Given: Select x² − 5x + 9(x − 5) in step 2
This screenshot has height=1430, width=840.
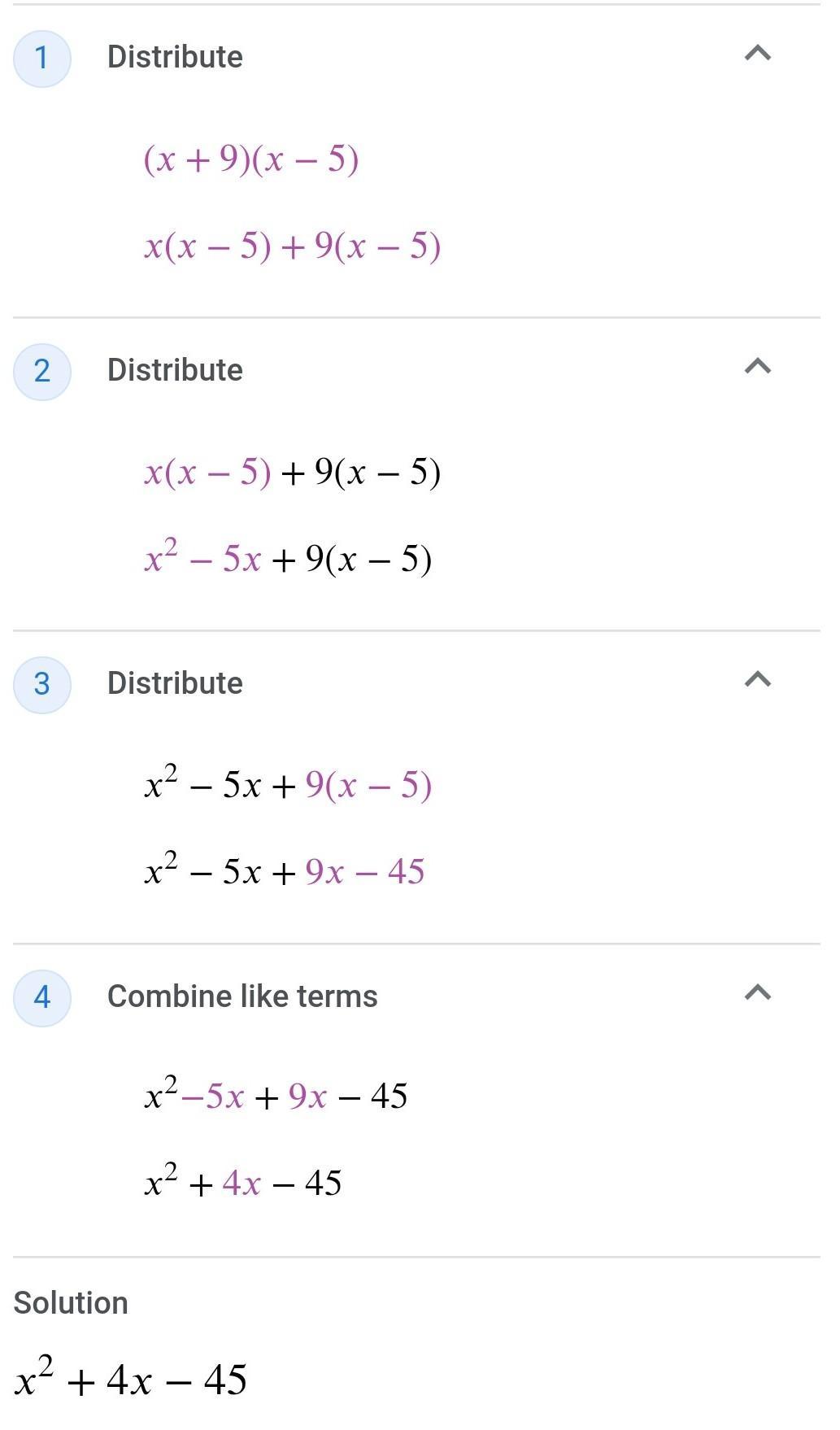Looking at the screenshot, I should 287,559.
